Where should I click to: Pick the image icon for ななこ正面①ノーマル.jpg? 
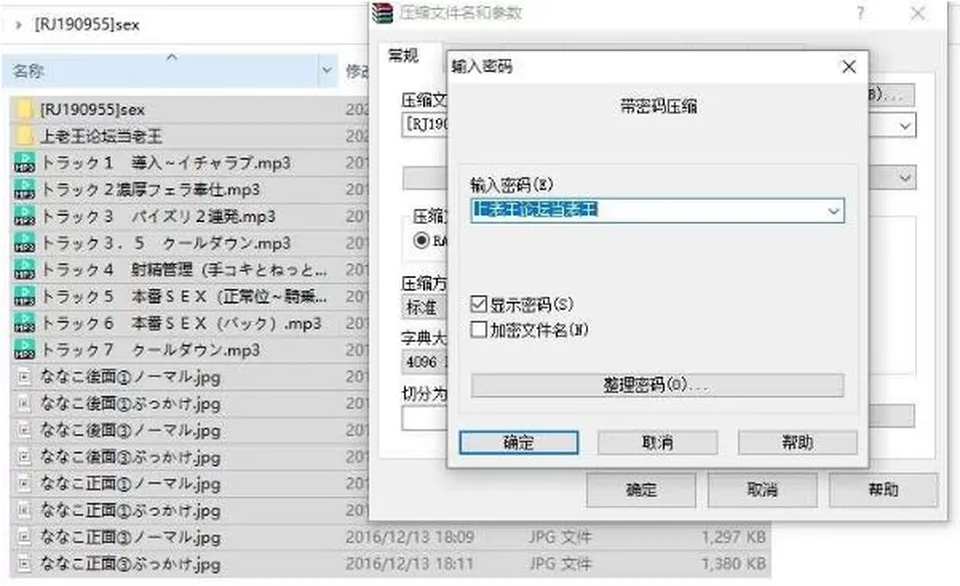tap(24, 484)
